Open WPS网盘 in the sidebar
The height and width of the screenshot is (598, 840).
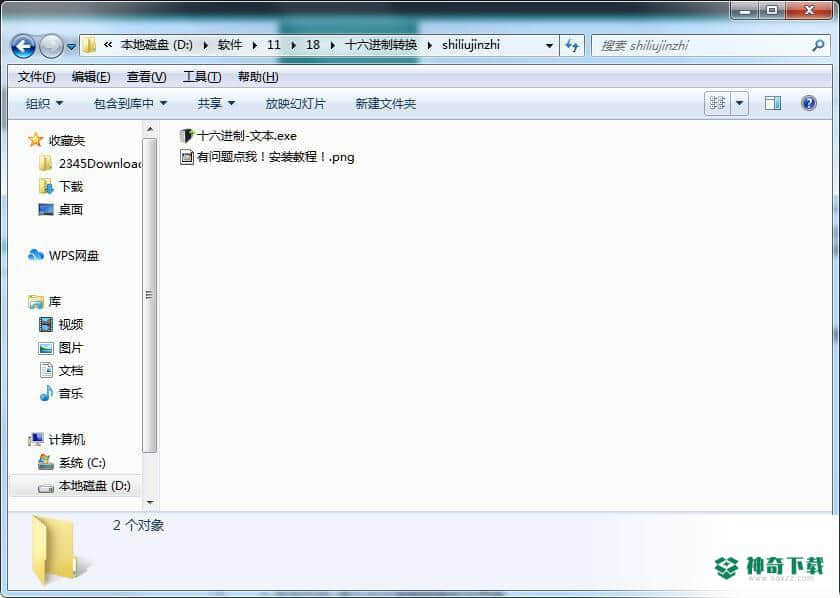(x=64, y=256)
